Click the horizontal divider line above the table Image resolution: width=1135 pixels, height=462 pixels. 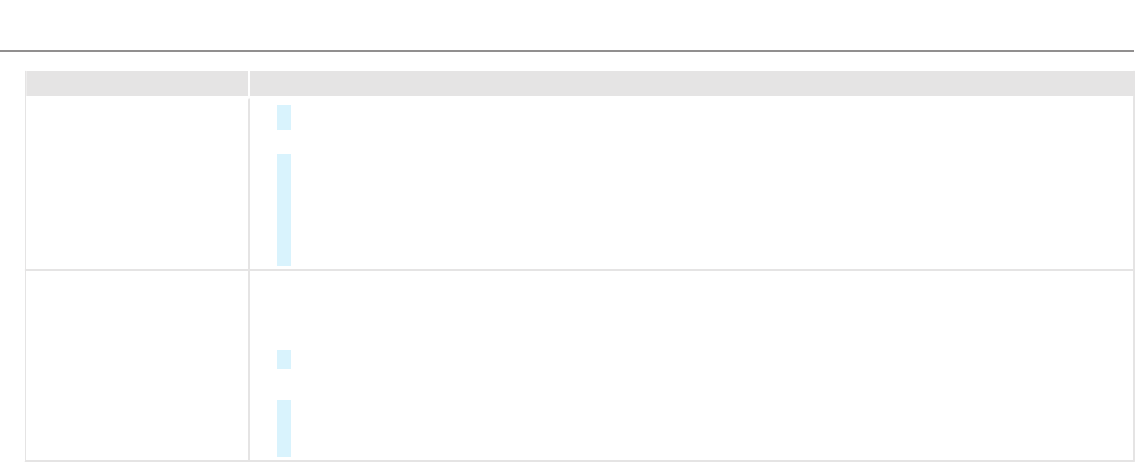pos(567,50)
